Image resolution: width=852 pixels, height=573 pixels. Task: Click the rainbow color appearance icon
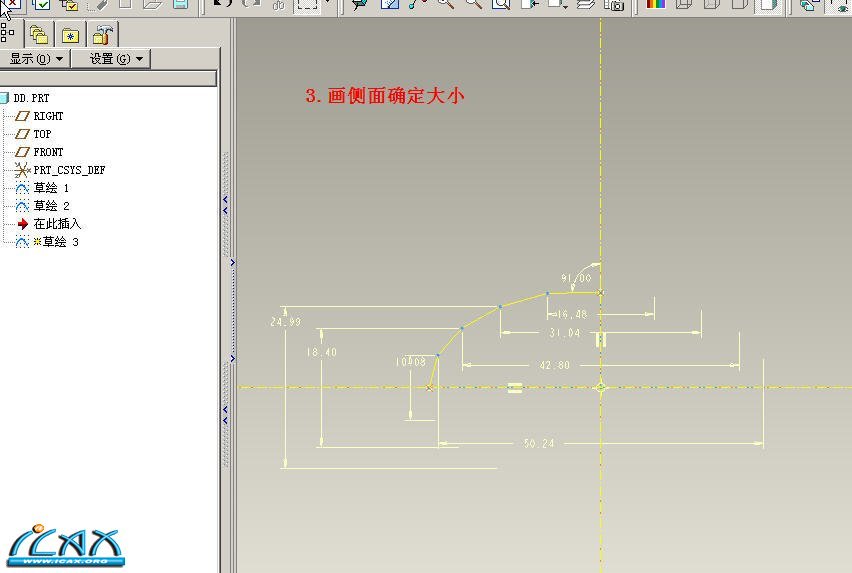tap(655, 5)
